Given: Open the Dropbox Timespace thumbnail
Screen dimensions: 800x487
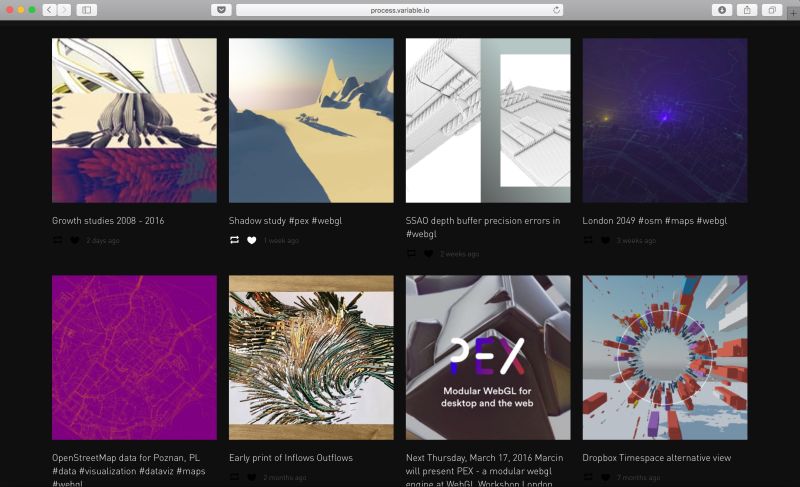Looking at the screenshot, I should 665,357.
